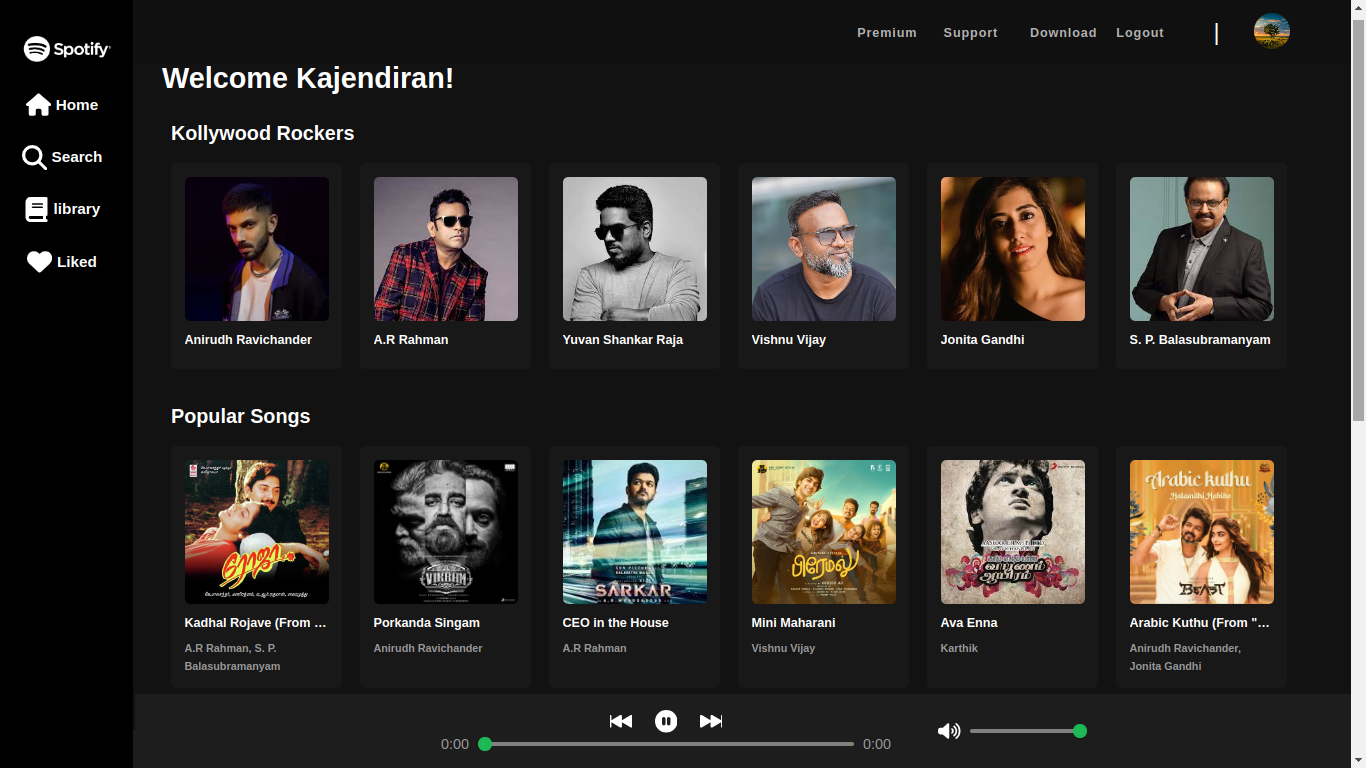The width and height of the screenshot is (1366, 768).
Task: Skip to the next track
Action: [x=711, y=720]
